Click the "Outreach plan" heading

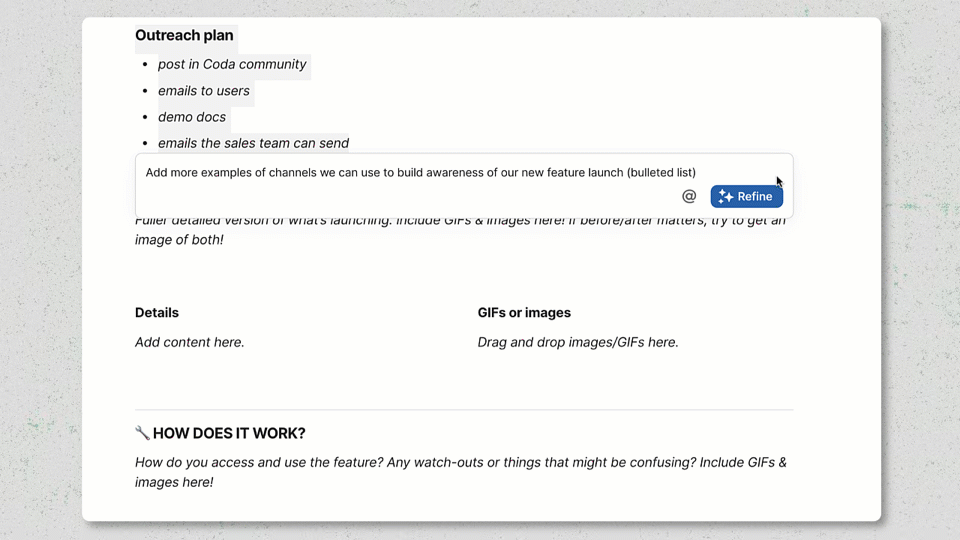click(184, 35)
